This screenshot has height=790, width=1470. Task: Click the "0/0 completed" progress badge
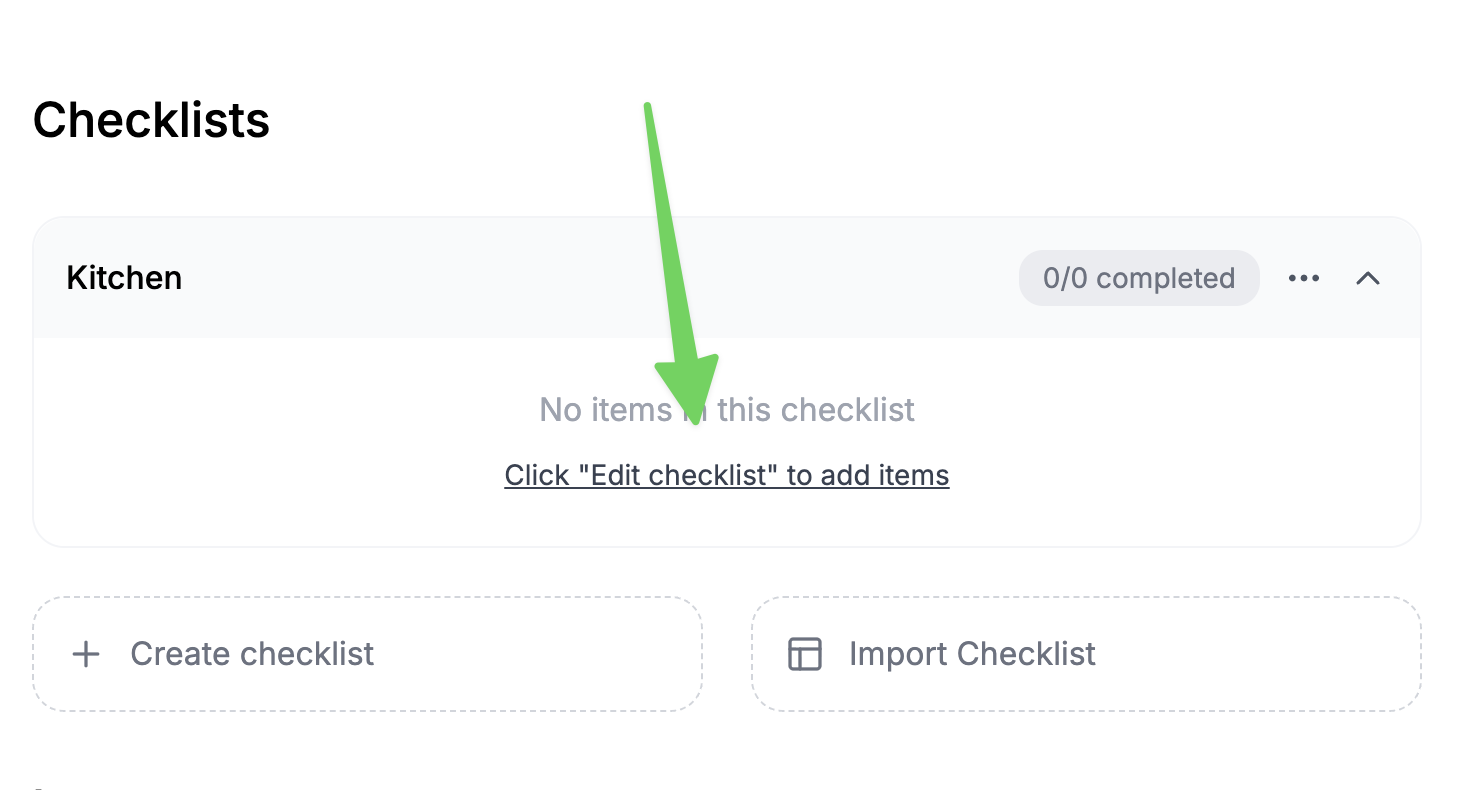click(x=1139, y=278)
